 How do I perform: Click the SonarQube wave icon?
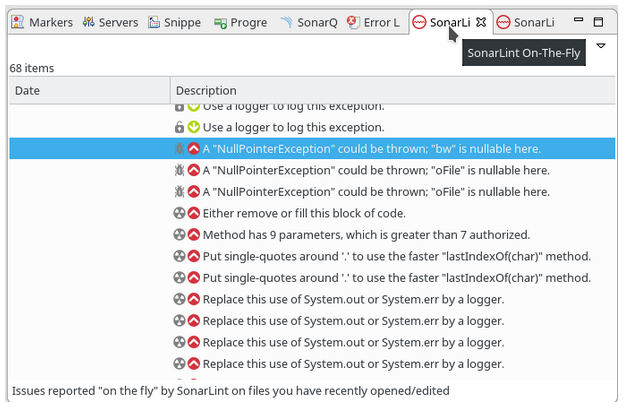pyautogui.click(x=286, y=22)
